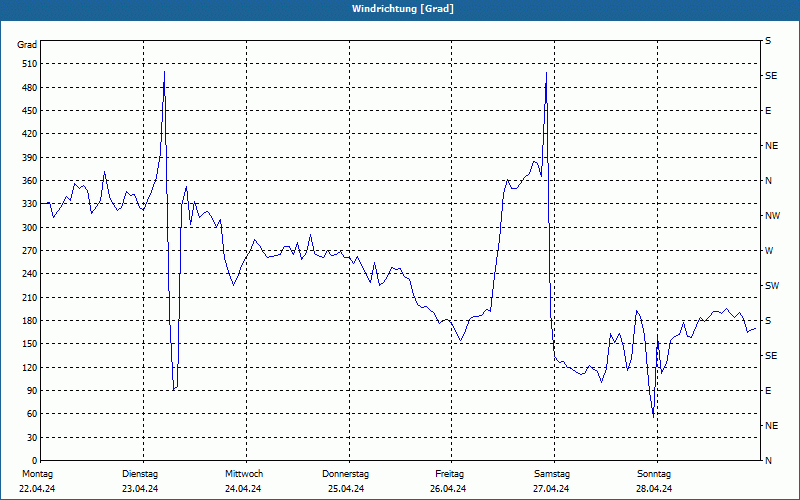Screen dimensions: 800x500
Task: Select the 'W' compass label
Action: point(769,251)
